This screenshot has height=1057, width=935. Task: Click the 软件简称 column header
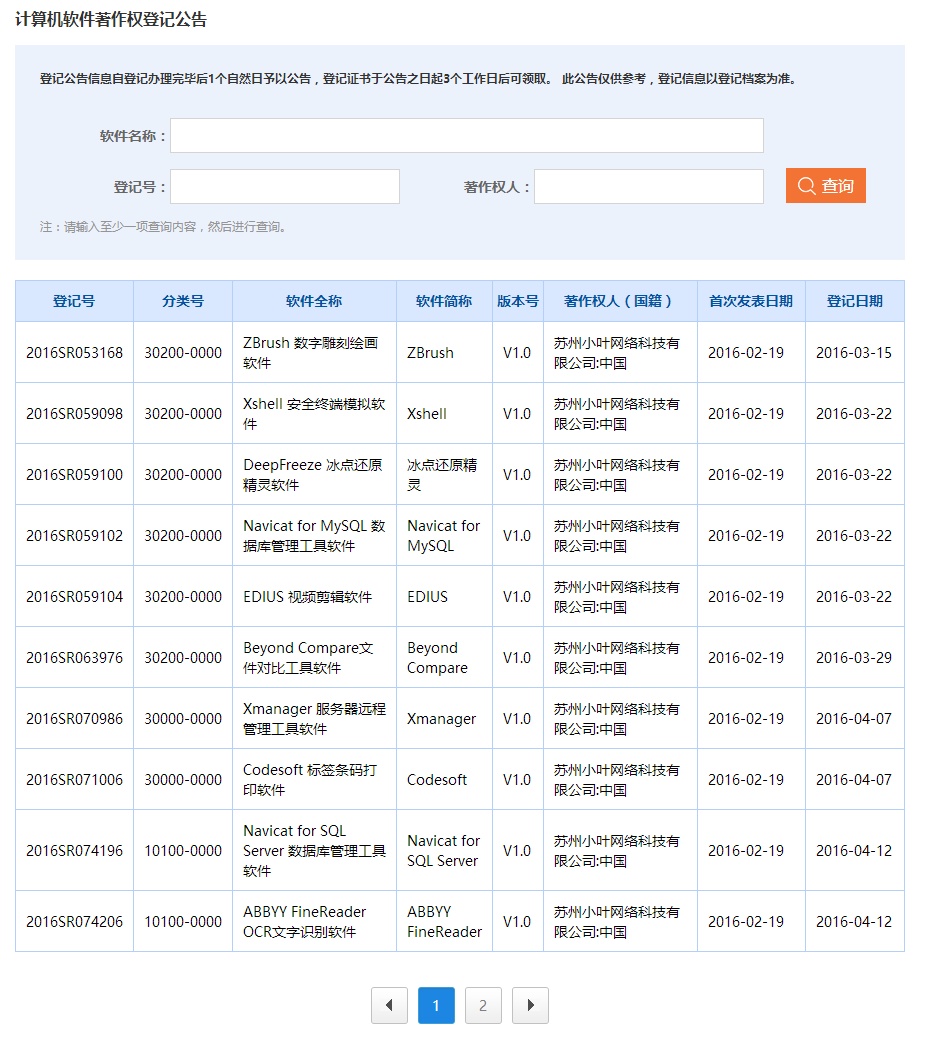click(x=444, y=301)
